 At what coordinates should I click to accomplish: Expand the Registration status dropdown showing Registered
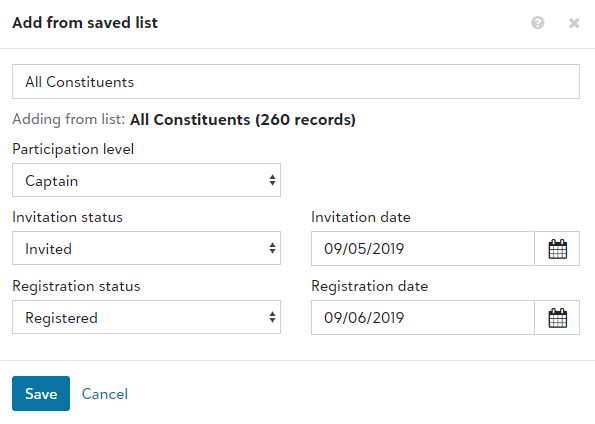146,317
